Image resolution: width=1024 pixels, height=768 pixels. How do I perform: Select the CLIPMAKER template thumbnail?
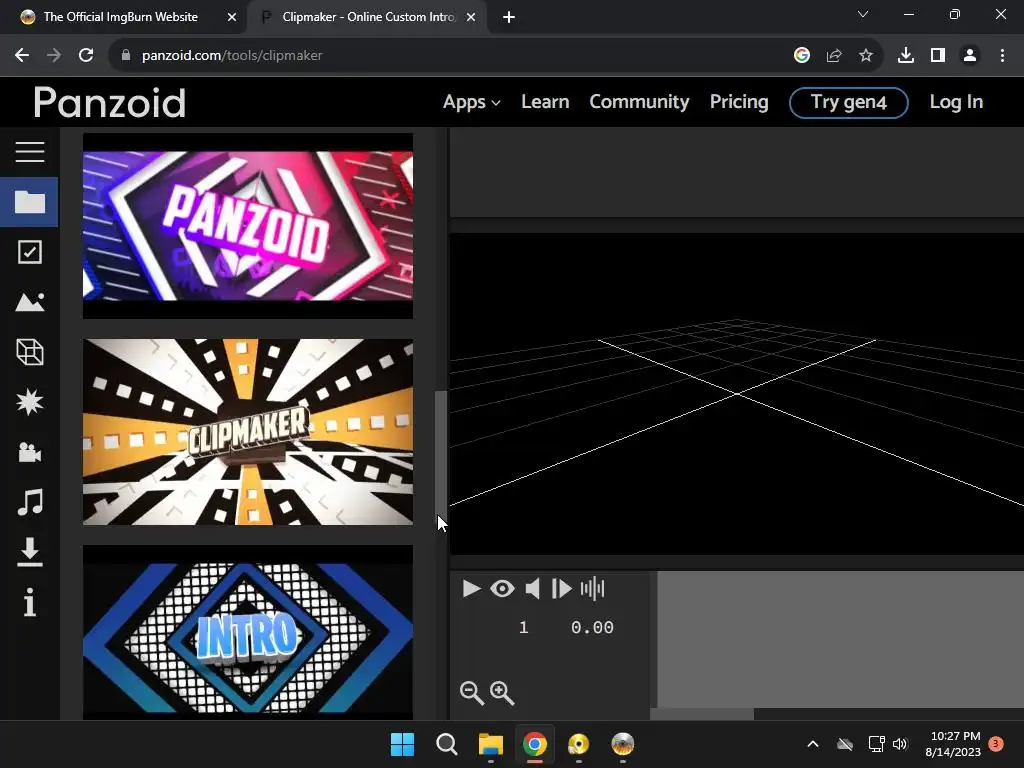pyautogui.click(x=248, y=432)
